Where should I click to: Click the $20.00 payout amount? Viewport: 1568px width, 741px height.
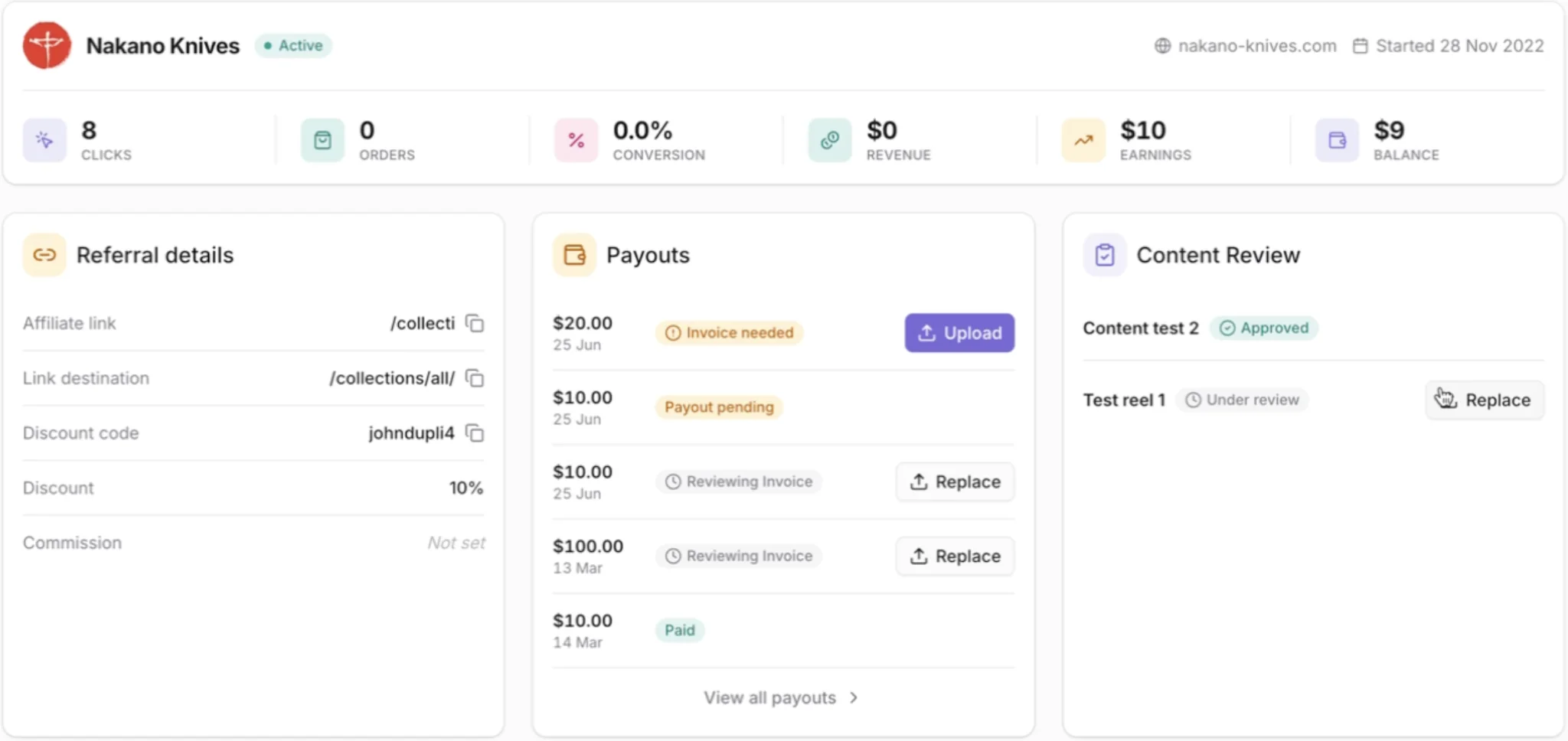pyautogui.click(x=583, y=323)
